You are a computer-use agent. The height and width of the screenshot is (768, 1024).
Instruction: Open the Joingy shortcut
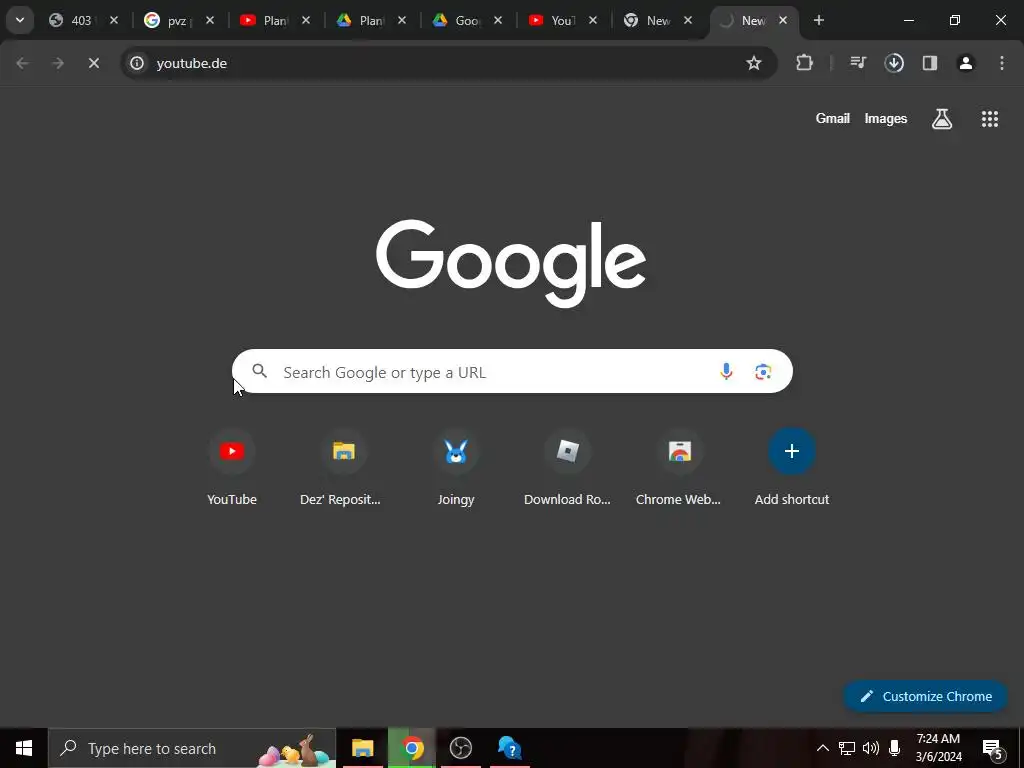(x=456, y=468)
